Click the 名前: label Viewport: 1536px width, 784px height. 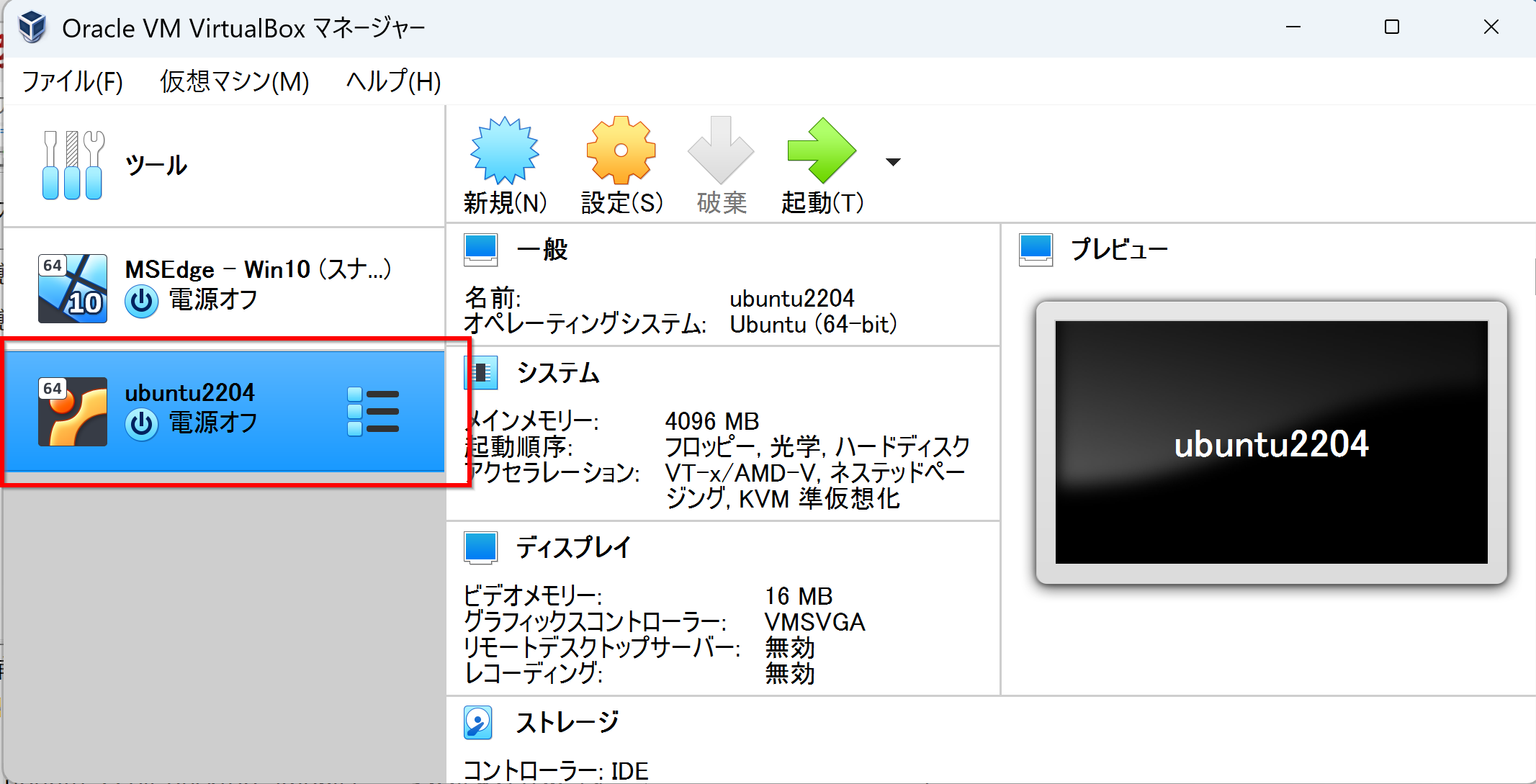(493, 298)
